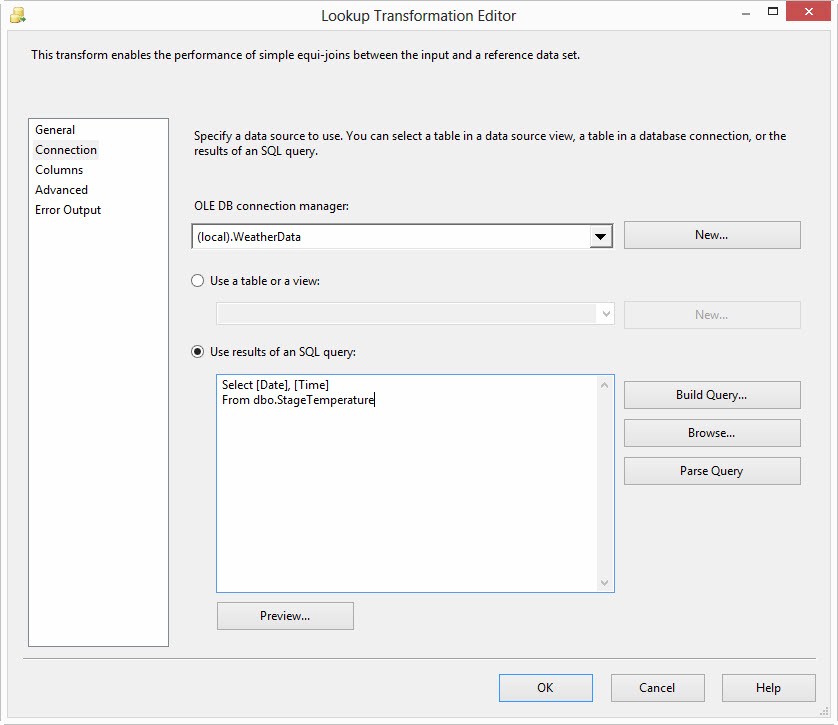Viewport: 838px width, 725px height.
Task: Open the Error Output page
Action: click(68, 210)
